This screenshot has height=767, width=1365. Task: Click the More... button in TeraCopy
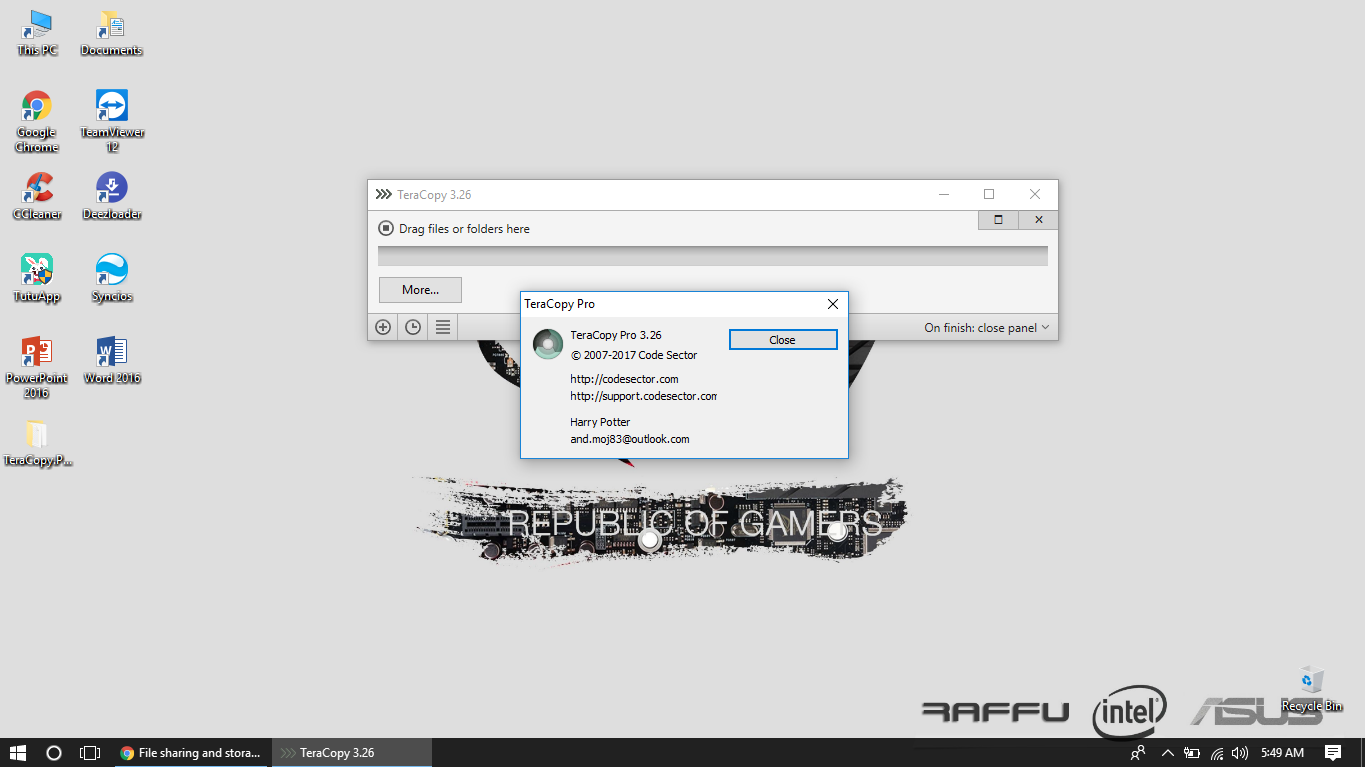pyautogui.click(x=420, y=290)
